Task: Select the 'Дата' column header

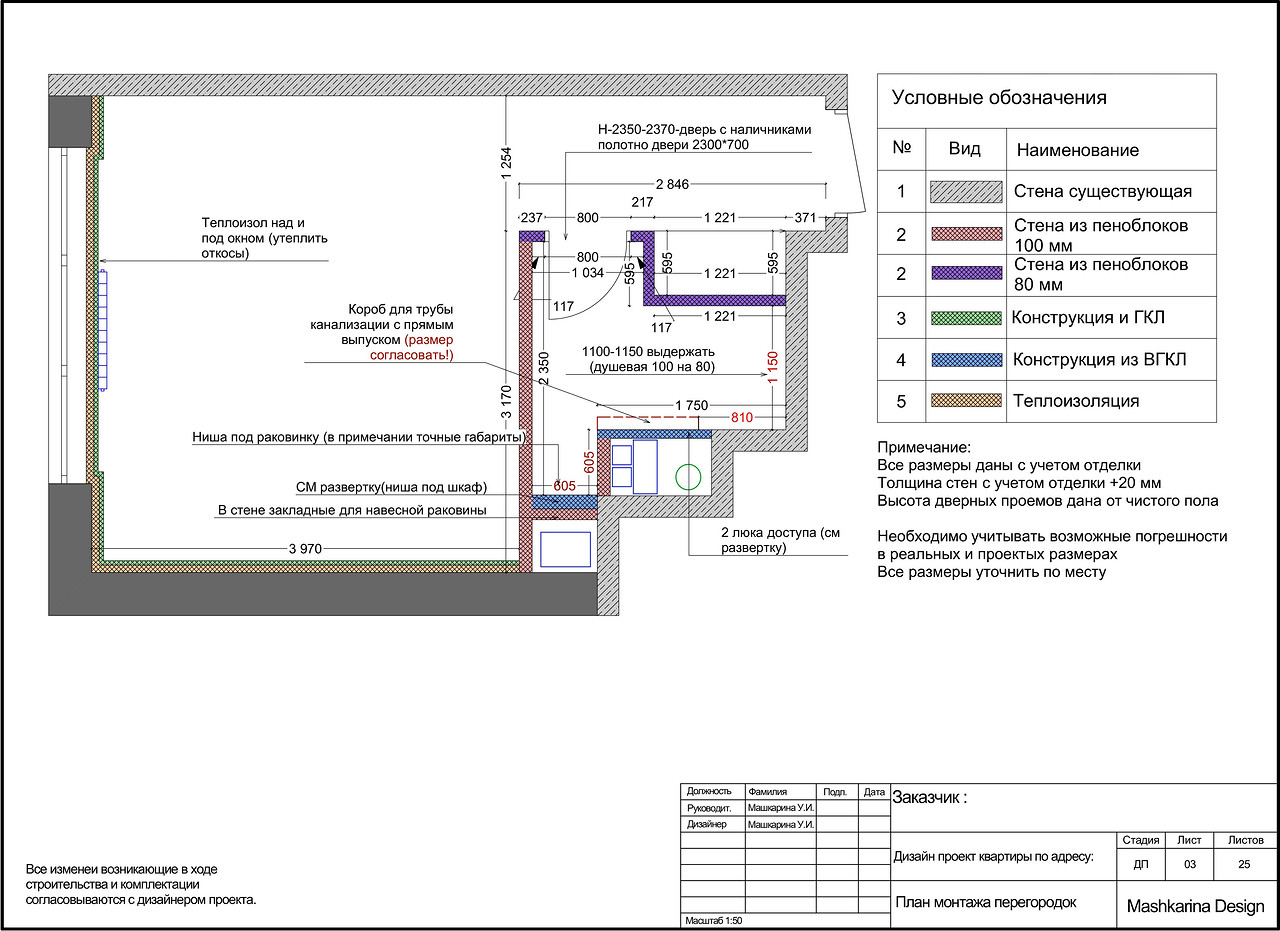Action: click(x=875, y=791)
